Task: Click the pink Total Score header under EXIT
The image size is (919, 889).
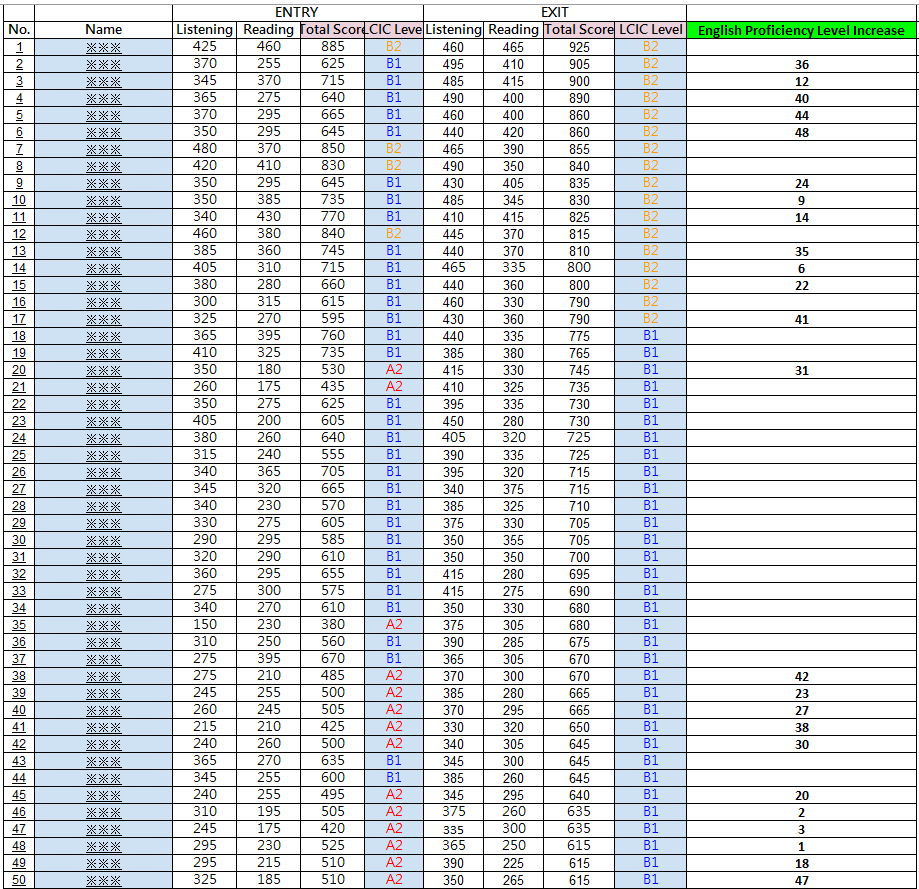Action: [x=579, y=30]
